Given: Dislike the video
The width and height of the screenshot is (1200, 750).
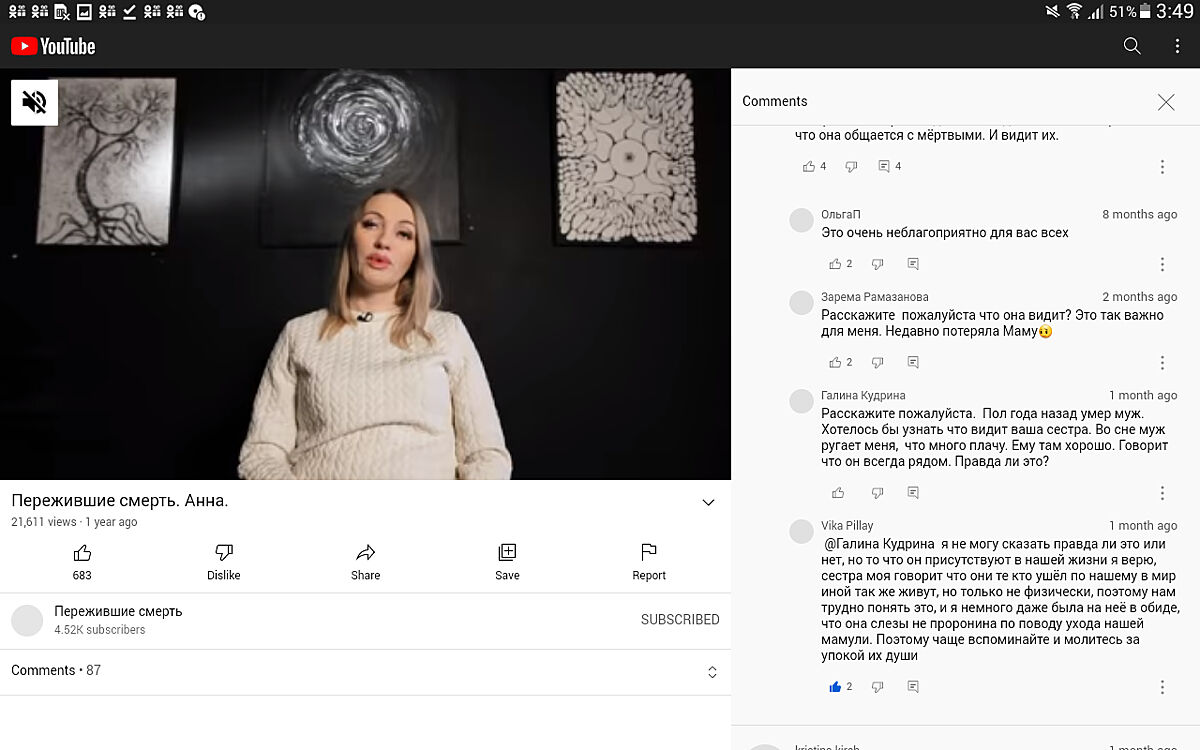Looking at the screenshot, I should pos(224,553).
